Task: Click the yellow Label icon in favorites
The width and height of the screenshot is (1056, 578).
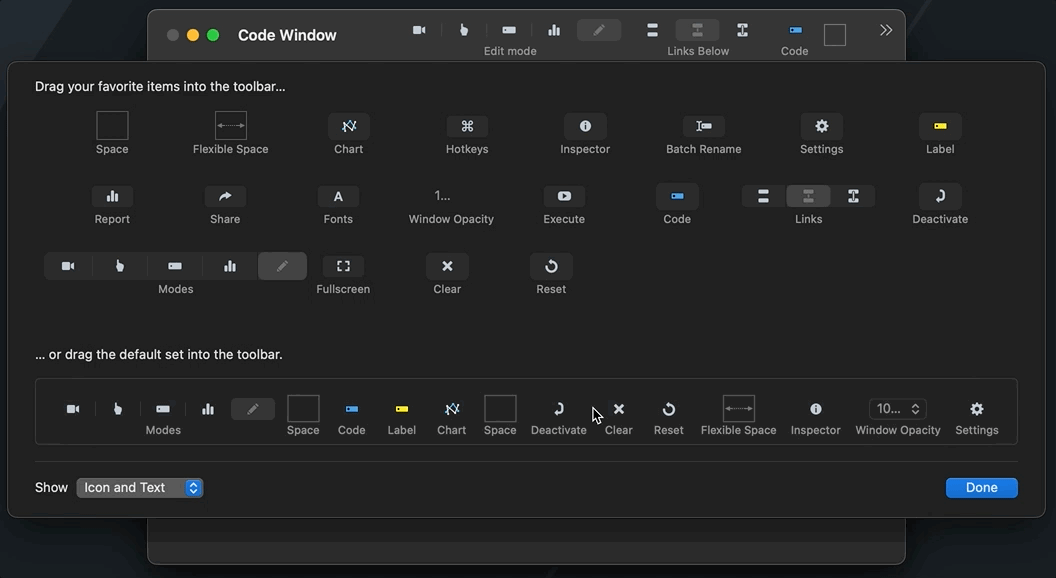Action: coord(940,126)
